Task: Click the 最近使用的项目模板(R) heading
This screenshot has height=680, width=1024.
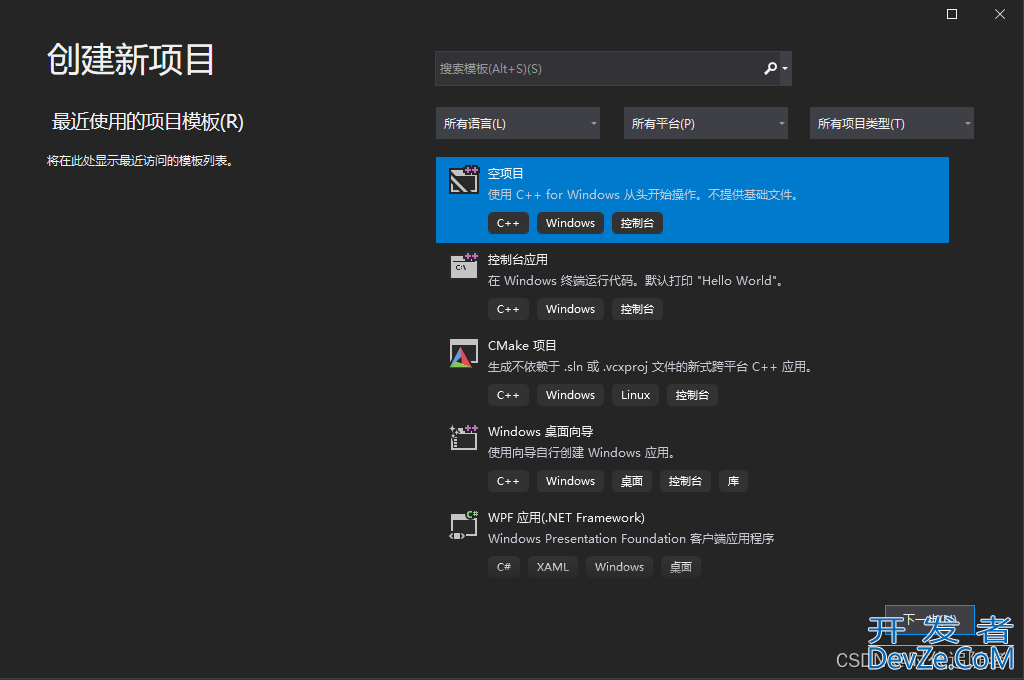Action: [148, 122]
